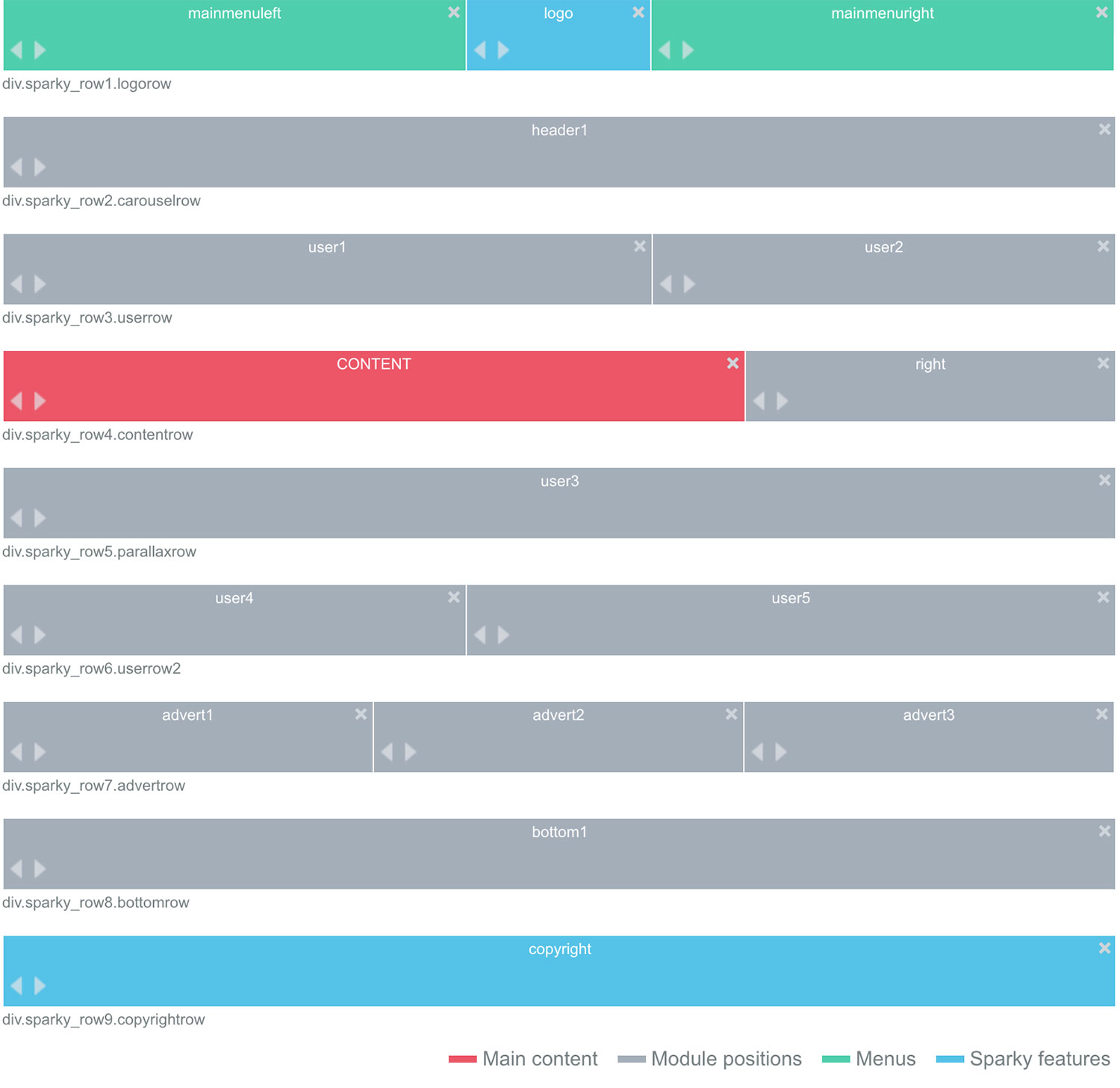Click the right arrow on the right position
The width and height of the screenshot is (1120, 1088).
coord(782,401)
